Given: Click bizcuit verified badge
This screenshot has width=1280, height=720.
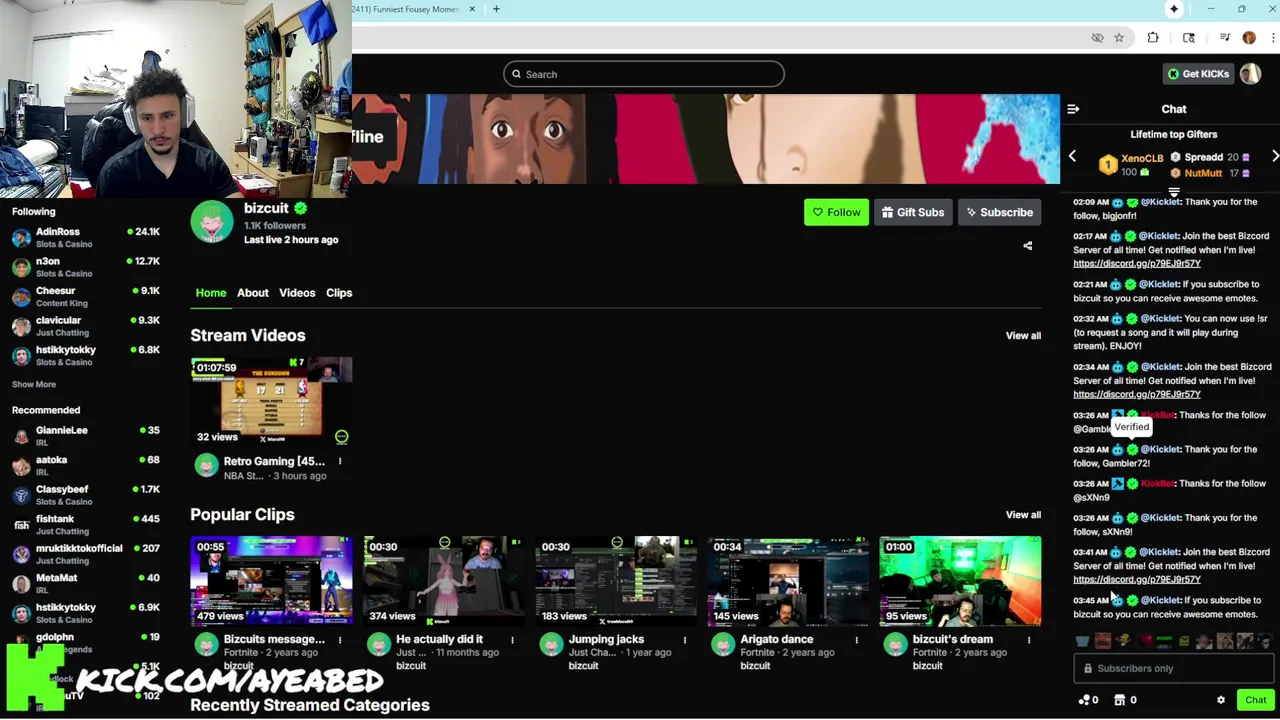Looking at the screenshot, I should click(300, 209).
